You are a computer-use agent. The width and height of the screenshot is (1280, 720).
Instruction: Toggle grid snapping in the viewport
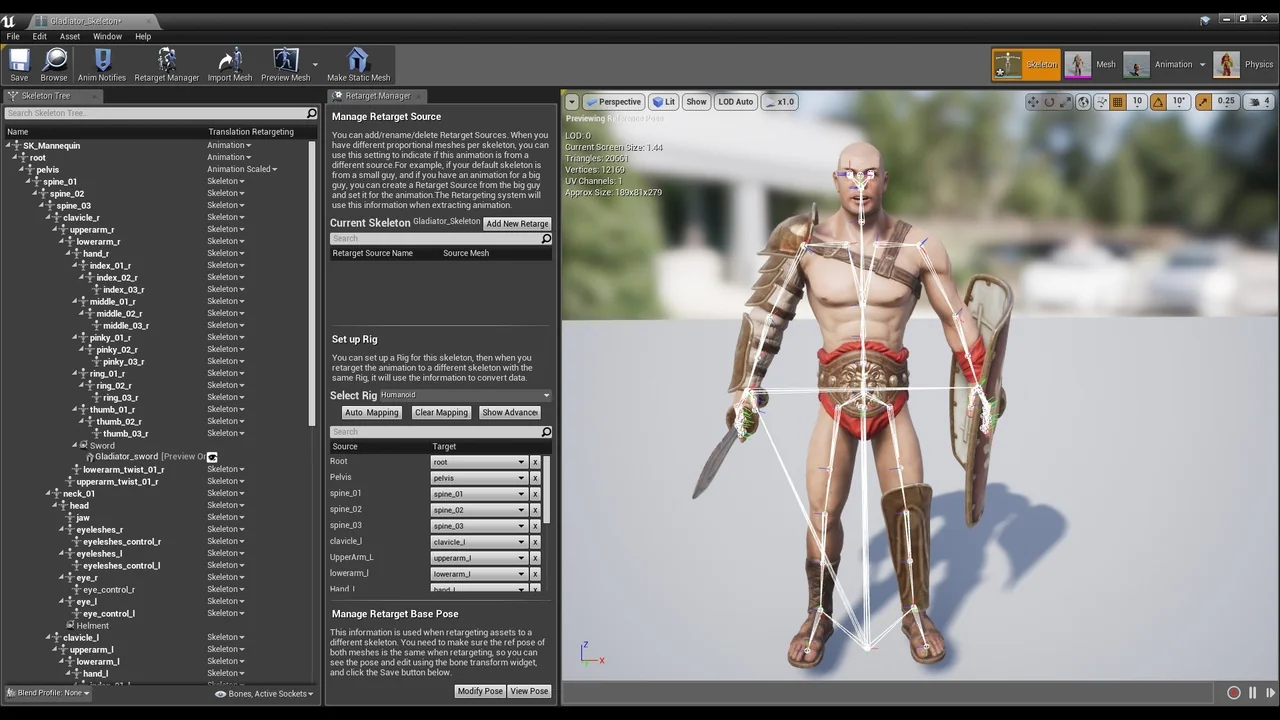(x=1117, y=101)
